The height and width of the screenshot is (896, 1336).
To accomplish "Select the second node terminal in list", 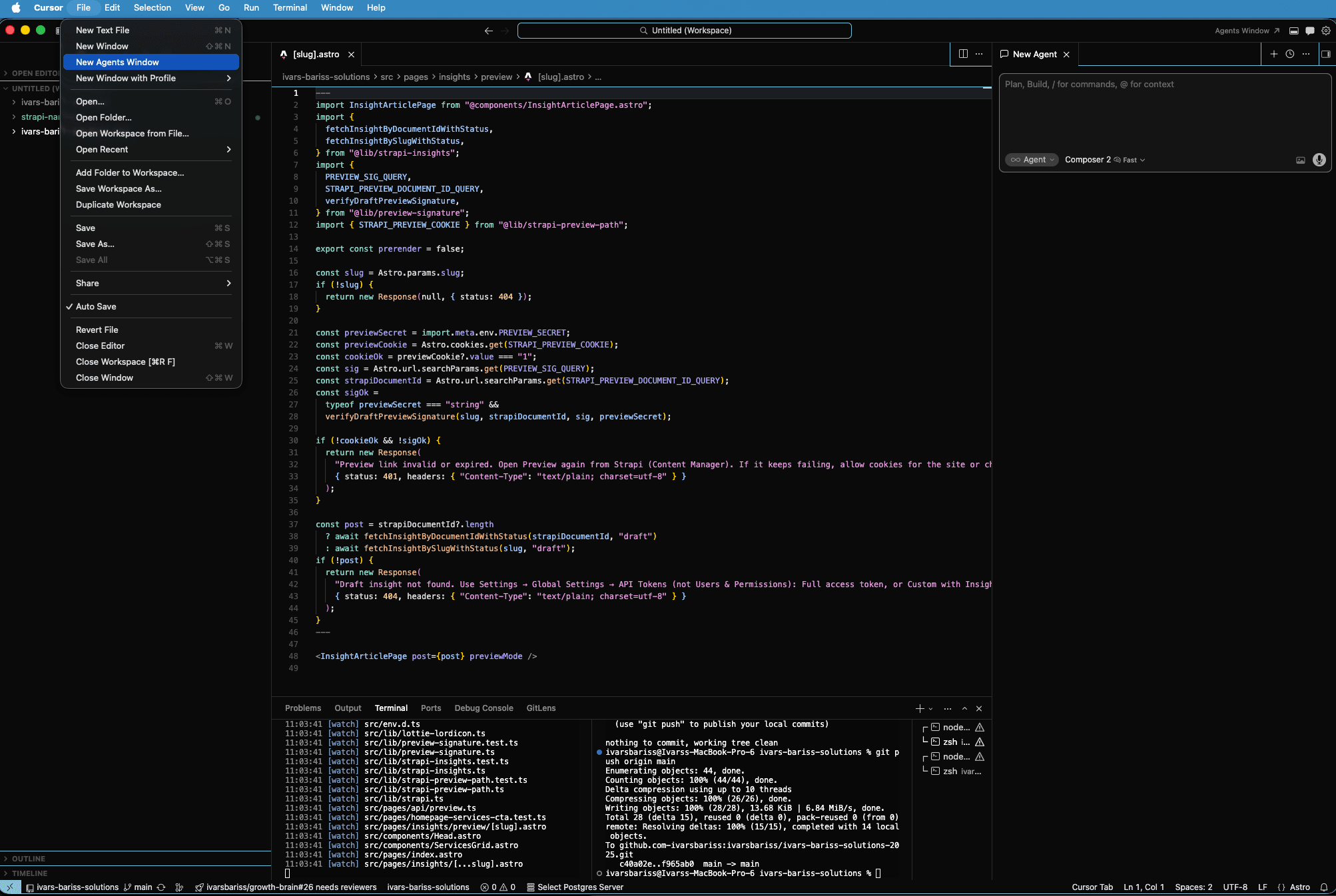I will [x=956, y=757].
